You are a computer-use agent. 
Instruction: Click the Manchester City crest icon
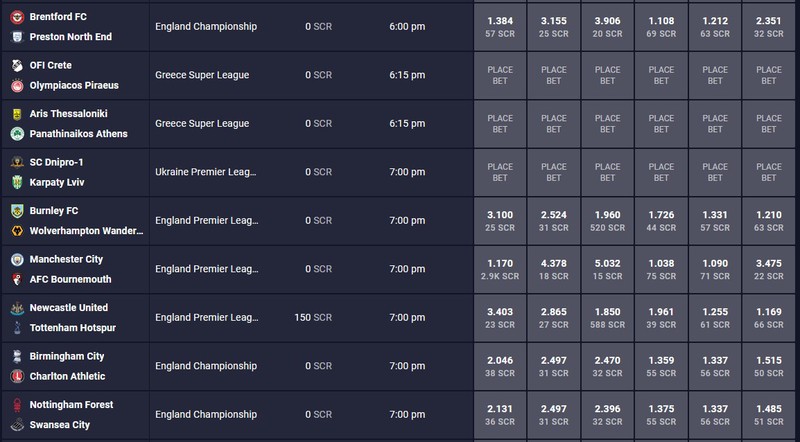(17, 259)
